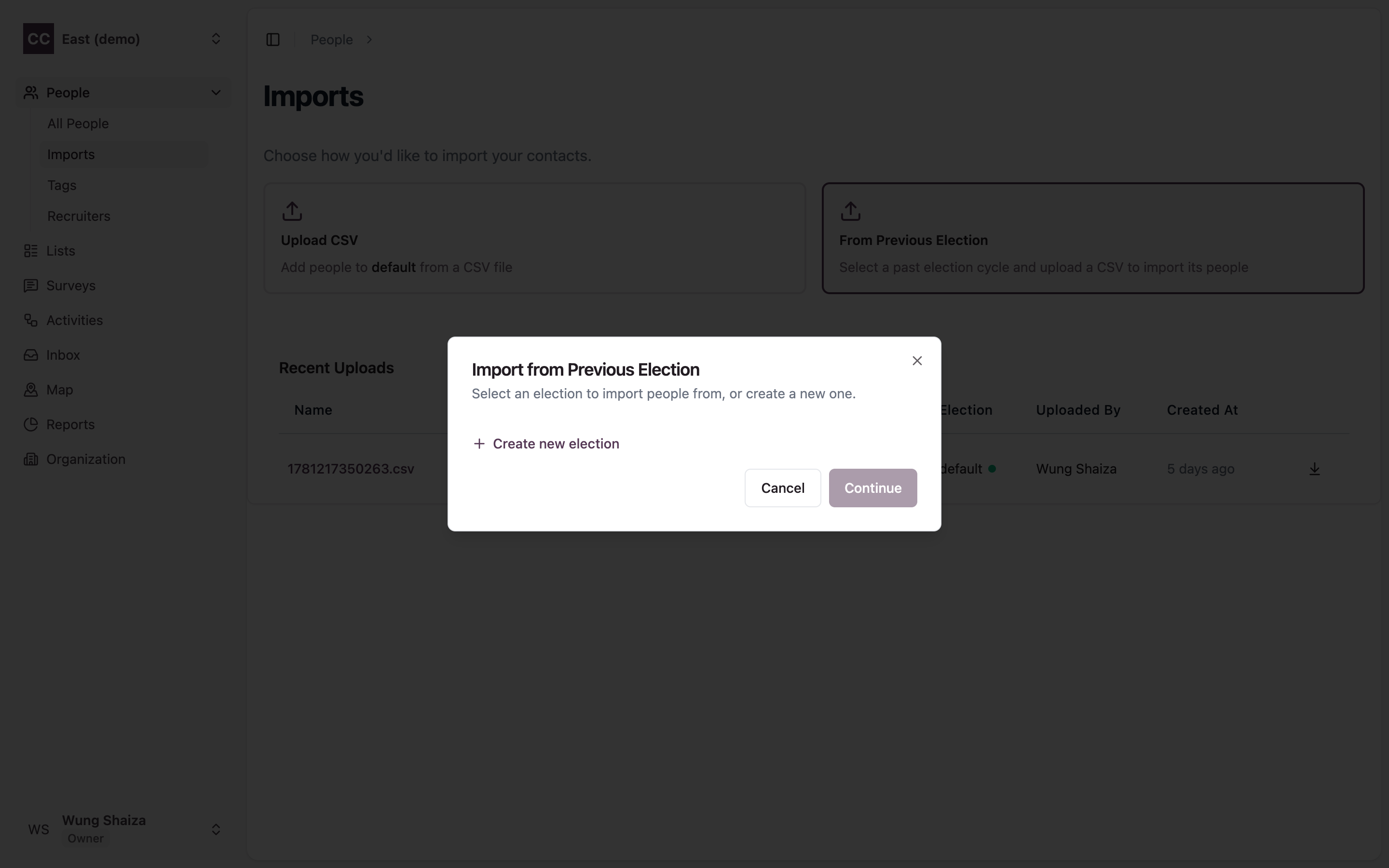This screenshot has width=1389, height=868.
Task: Click the Recent Uploads heading
Action: [x=336, y=368]
